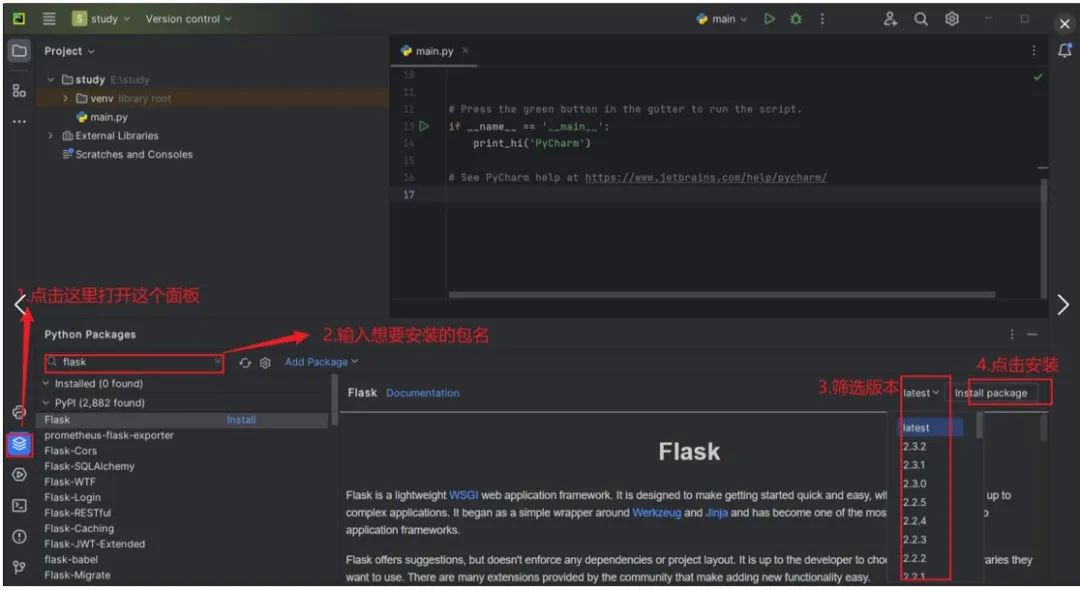
Task: Expand the venv folder
Action: click(x=65, y=98)
